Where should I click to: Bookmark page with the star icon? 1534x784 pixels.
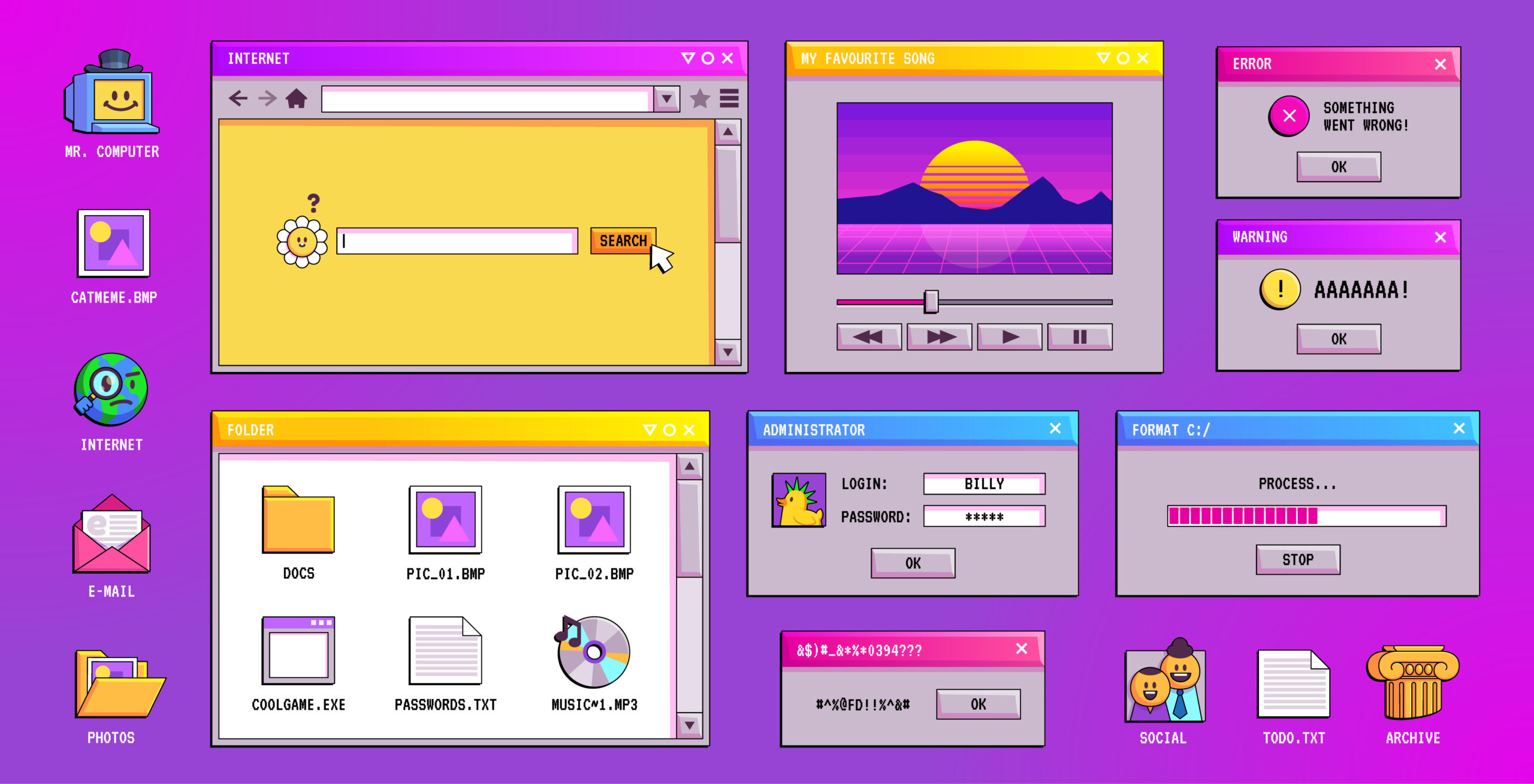[700, 98]
